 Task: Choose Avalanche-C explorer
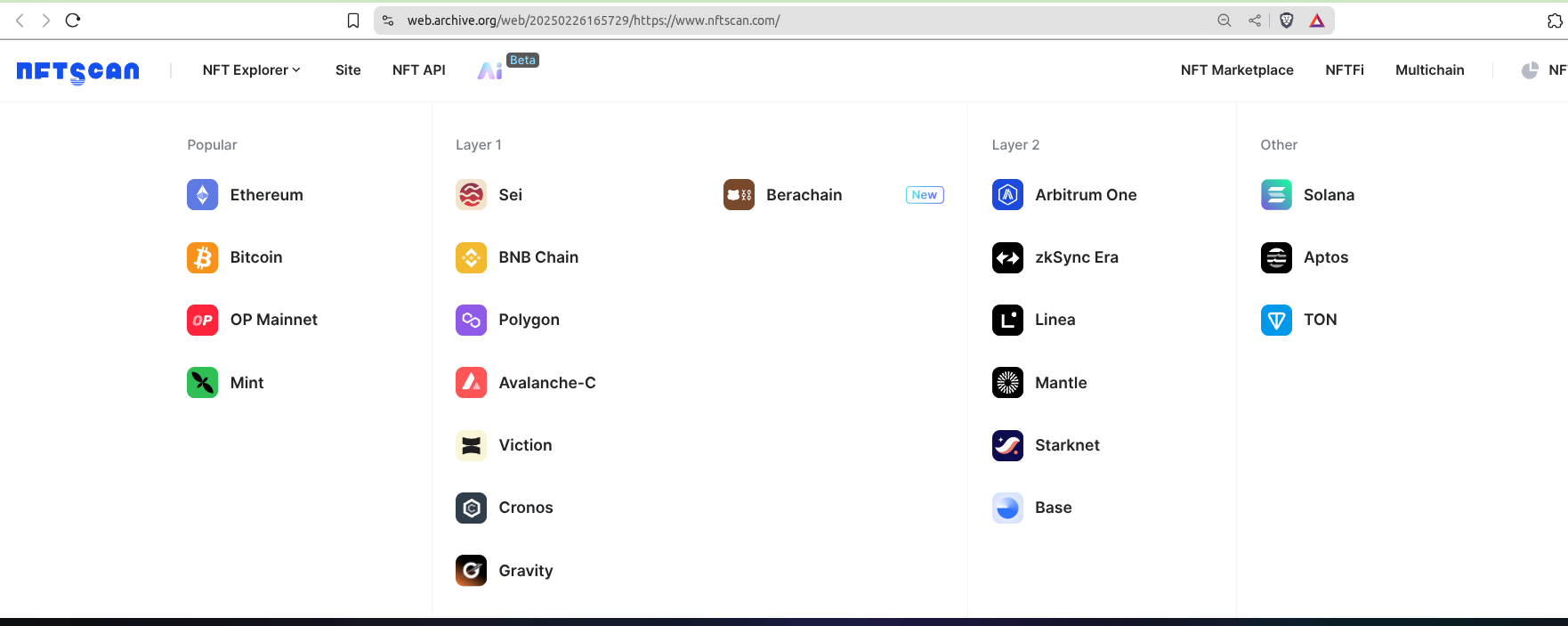[547, 383]
